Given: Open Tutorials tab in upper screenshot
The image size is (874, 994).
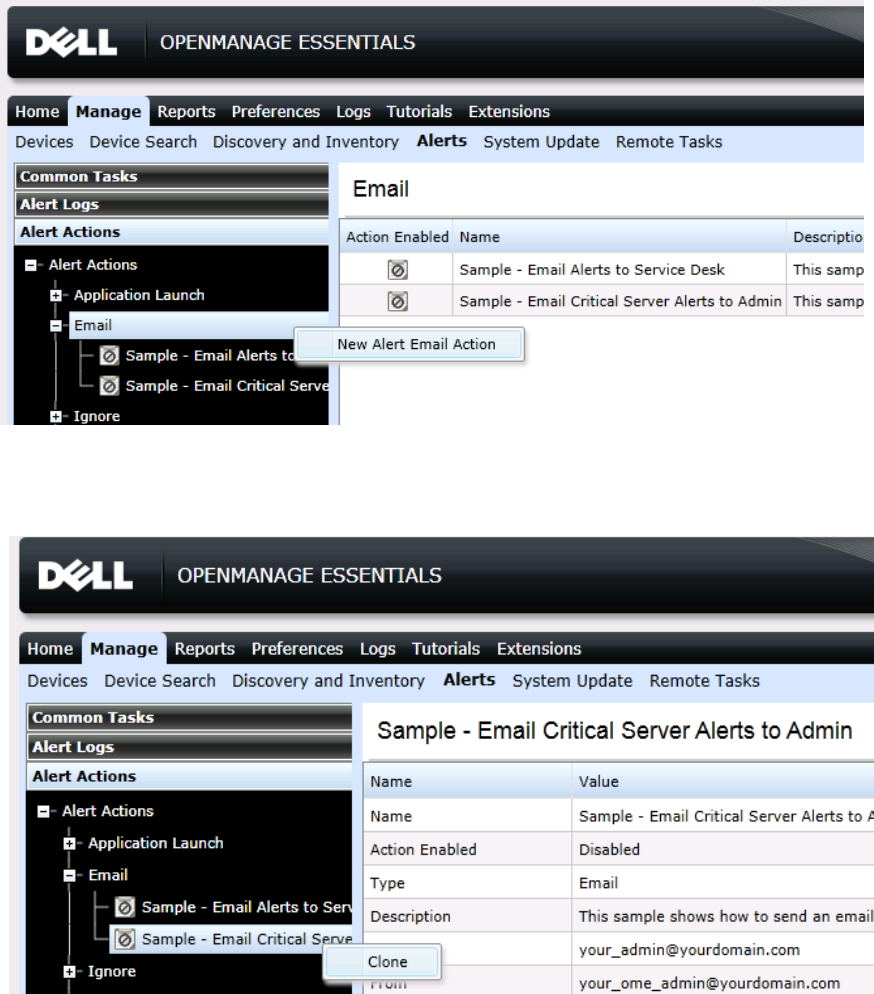Looking at the screenshot, I should coord(419,112).
